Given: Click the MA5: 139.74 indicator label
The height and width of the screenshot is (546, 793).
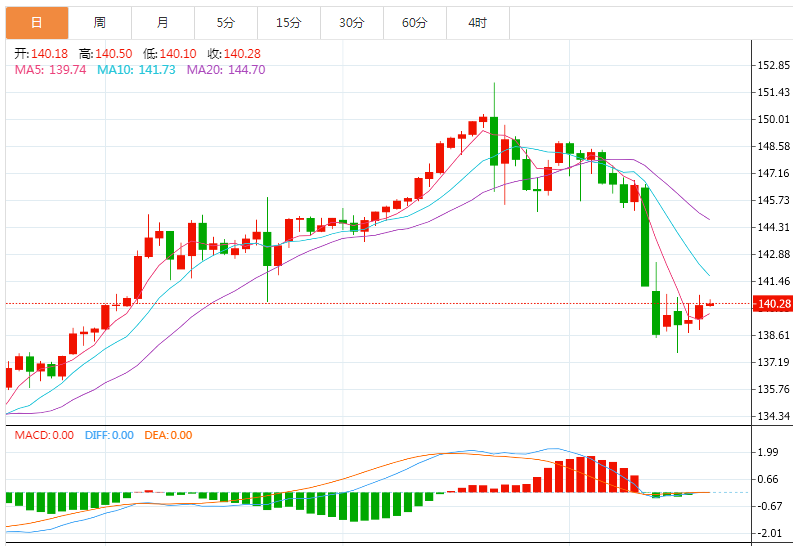Looking at the screenshot, I should tap(51, 70).
